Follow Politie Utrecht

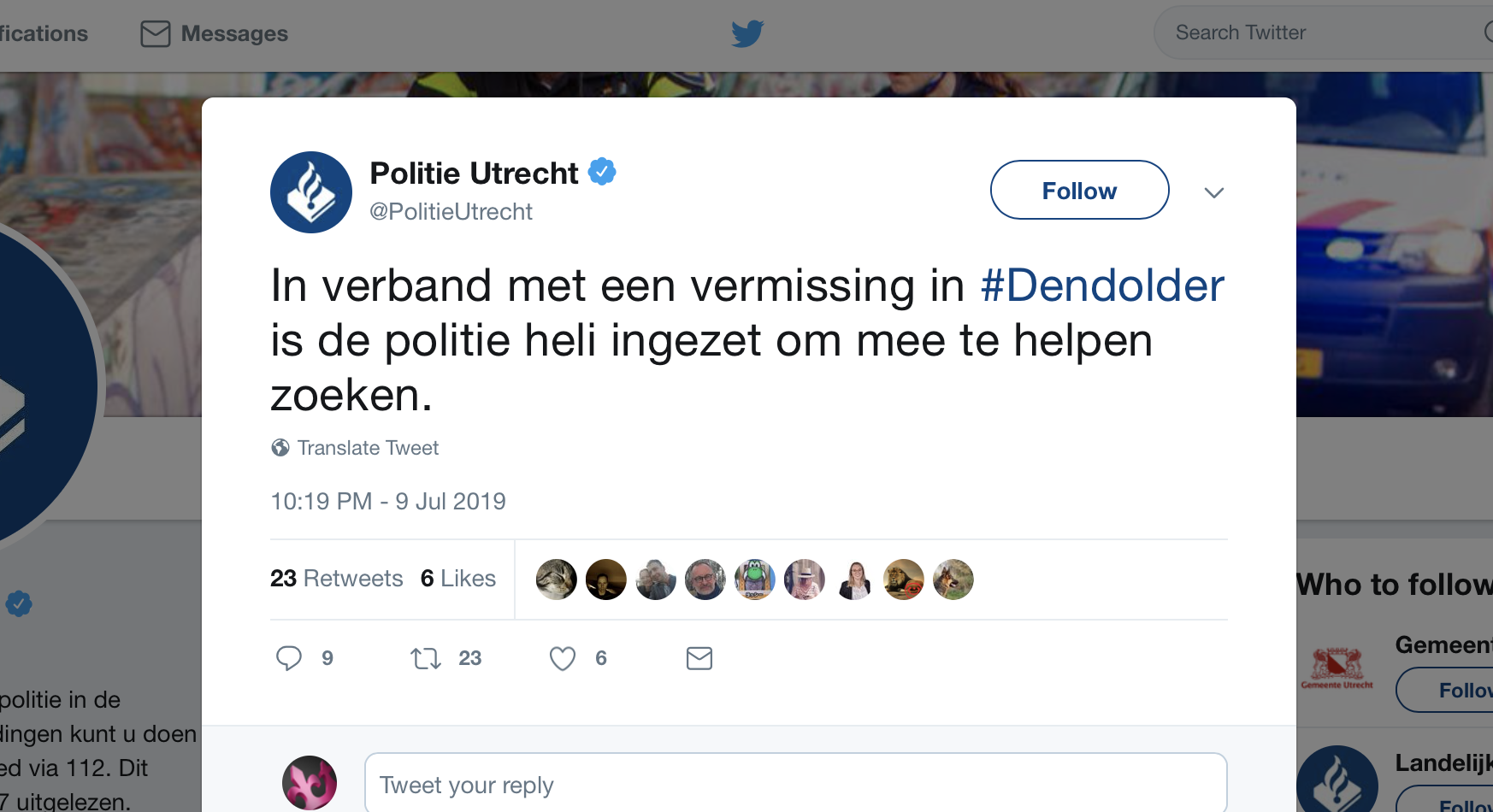click(x=1079, y=190)
